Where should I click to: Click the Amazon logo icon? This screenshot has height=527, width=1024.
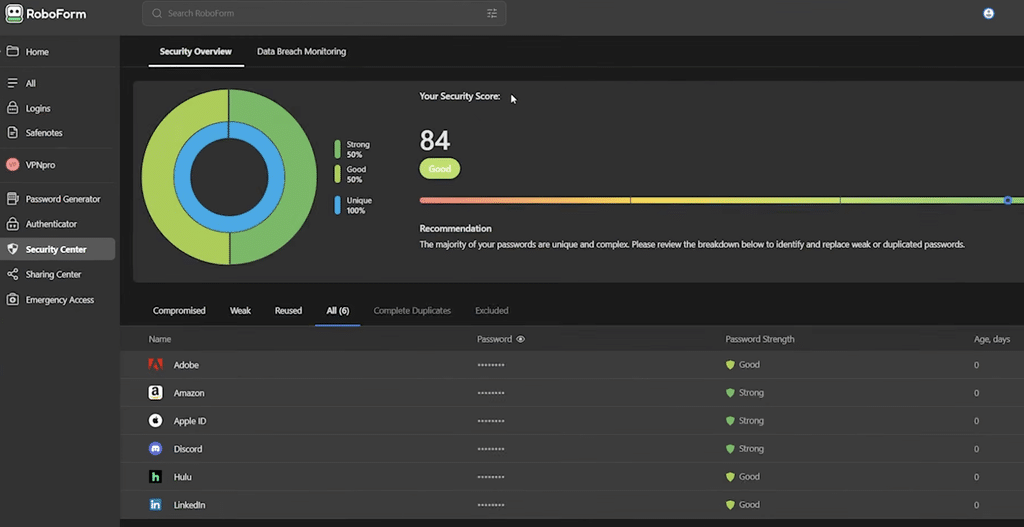click(155, 393)
